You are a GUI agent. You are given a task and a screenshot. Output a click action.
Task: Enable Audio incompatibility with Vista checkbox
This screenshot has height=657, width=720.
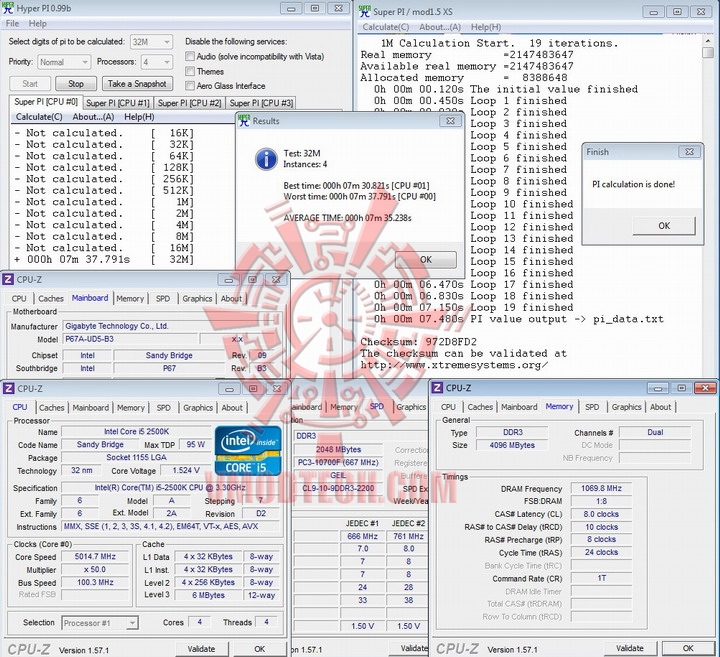[x=190, y=56]
